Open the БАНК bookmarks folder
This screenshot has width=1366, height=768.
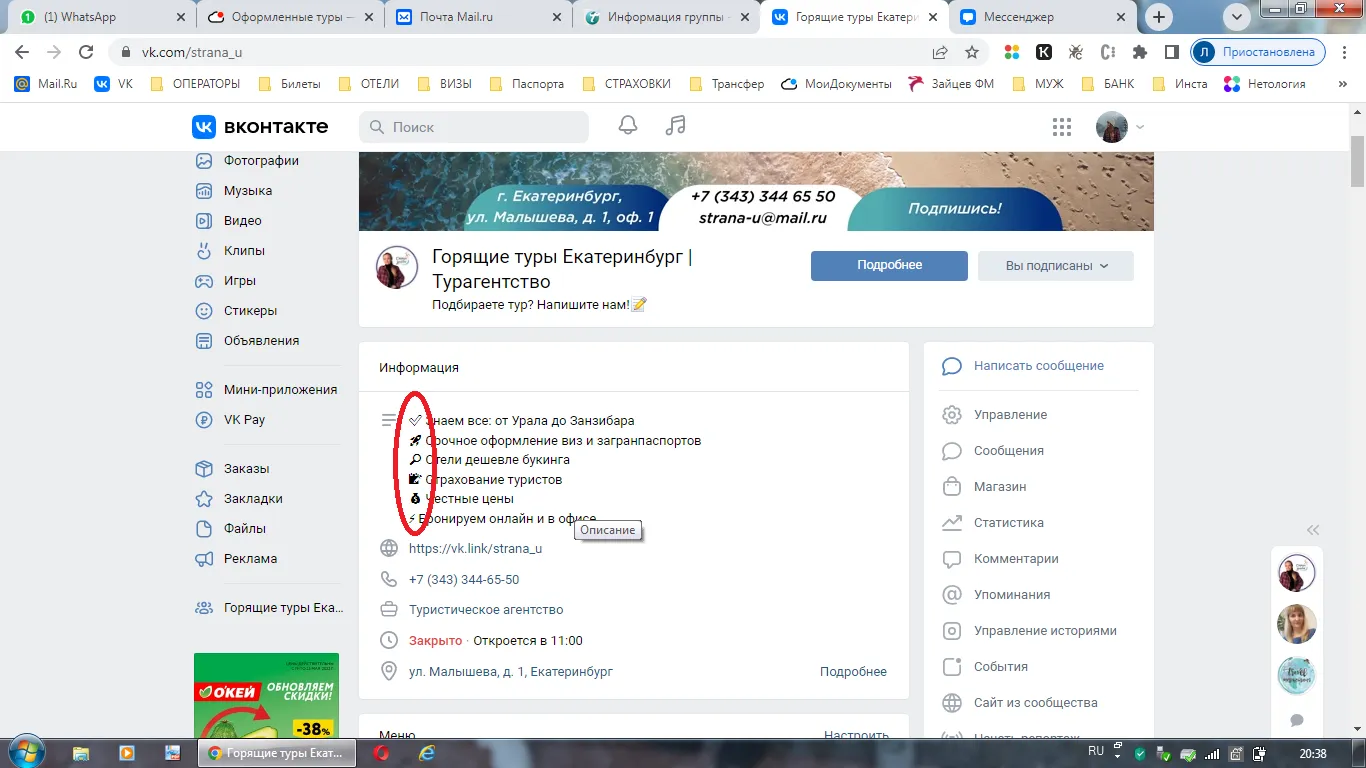tap(1107, 84)
